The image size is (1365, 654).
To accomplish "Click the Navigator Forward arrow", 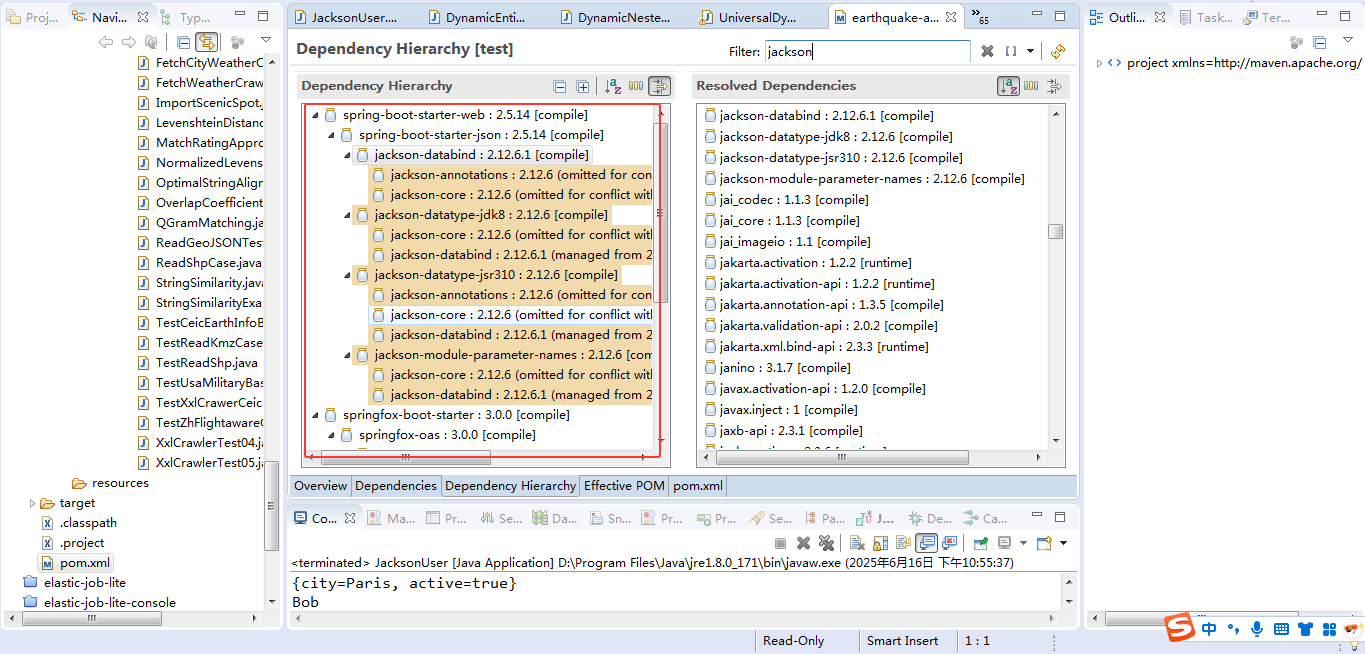I will coord(128,42).
